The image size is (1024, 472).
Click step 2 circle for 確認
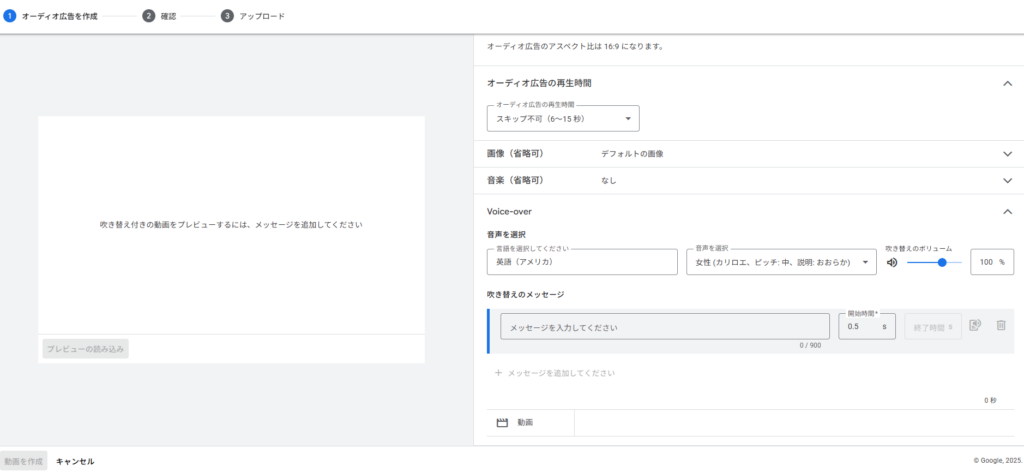pos(149,16)
